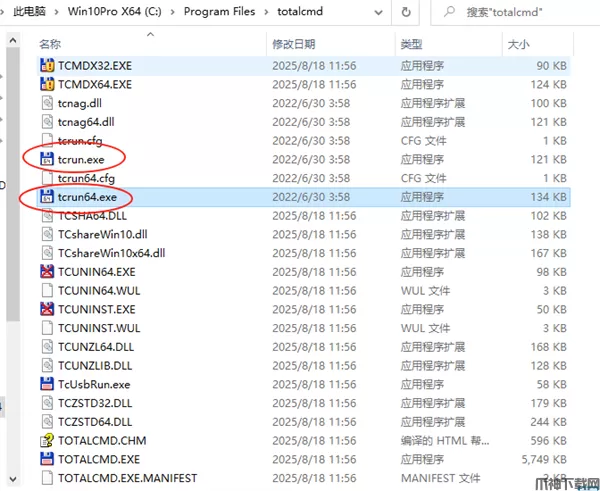Click the TOTALCMD.CHM help file icon

click(47, 440)
